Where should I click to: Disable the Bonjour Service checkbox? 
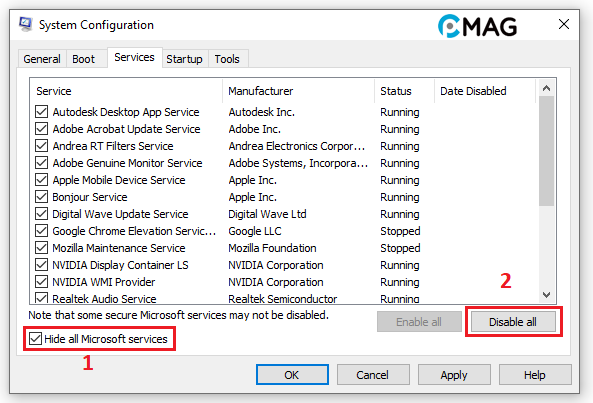click(41, 197)
